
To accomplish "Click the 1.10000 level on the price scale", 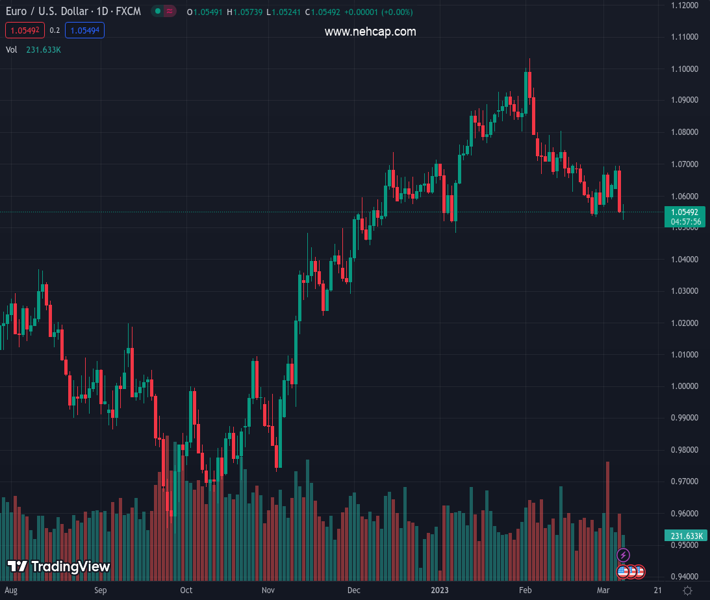I will pos(685,69).
